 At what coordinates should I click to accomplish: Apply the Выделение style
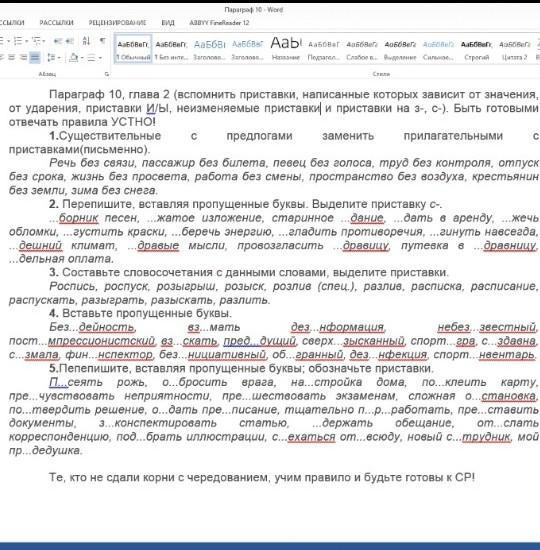pyautogui.click(x=400, y=49)
